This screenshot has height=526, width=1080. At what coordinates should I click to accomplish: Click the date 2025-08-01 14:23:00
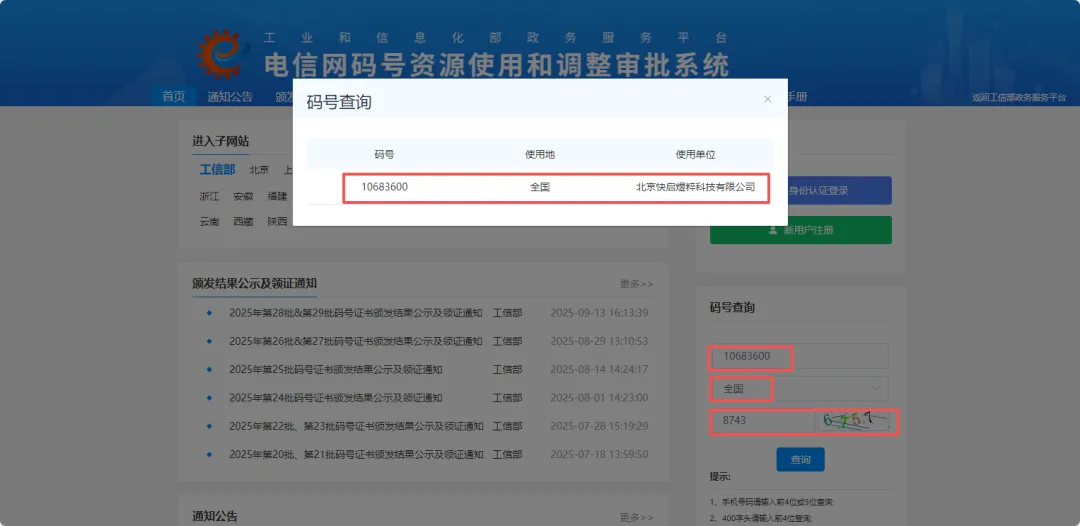pos(599,398)
